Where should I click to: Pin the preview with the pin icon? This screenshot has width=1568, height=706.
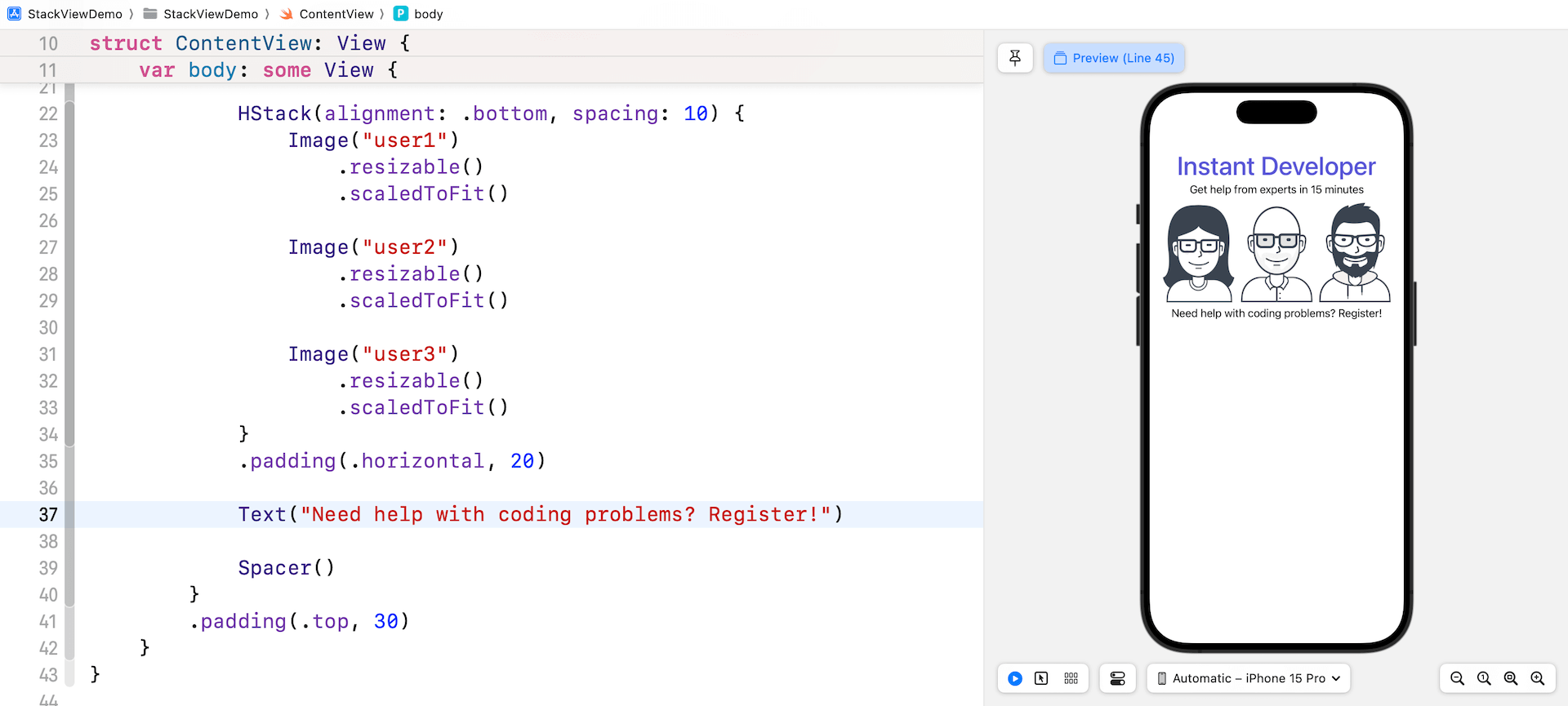click(x=1015, y=58)
